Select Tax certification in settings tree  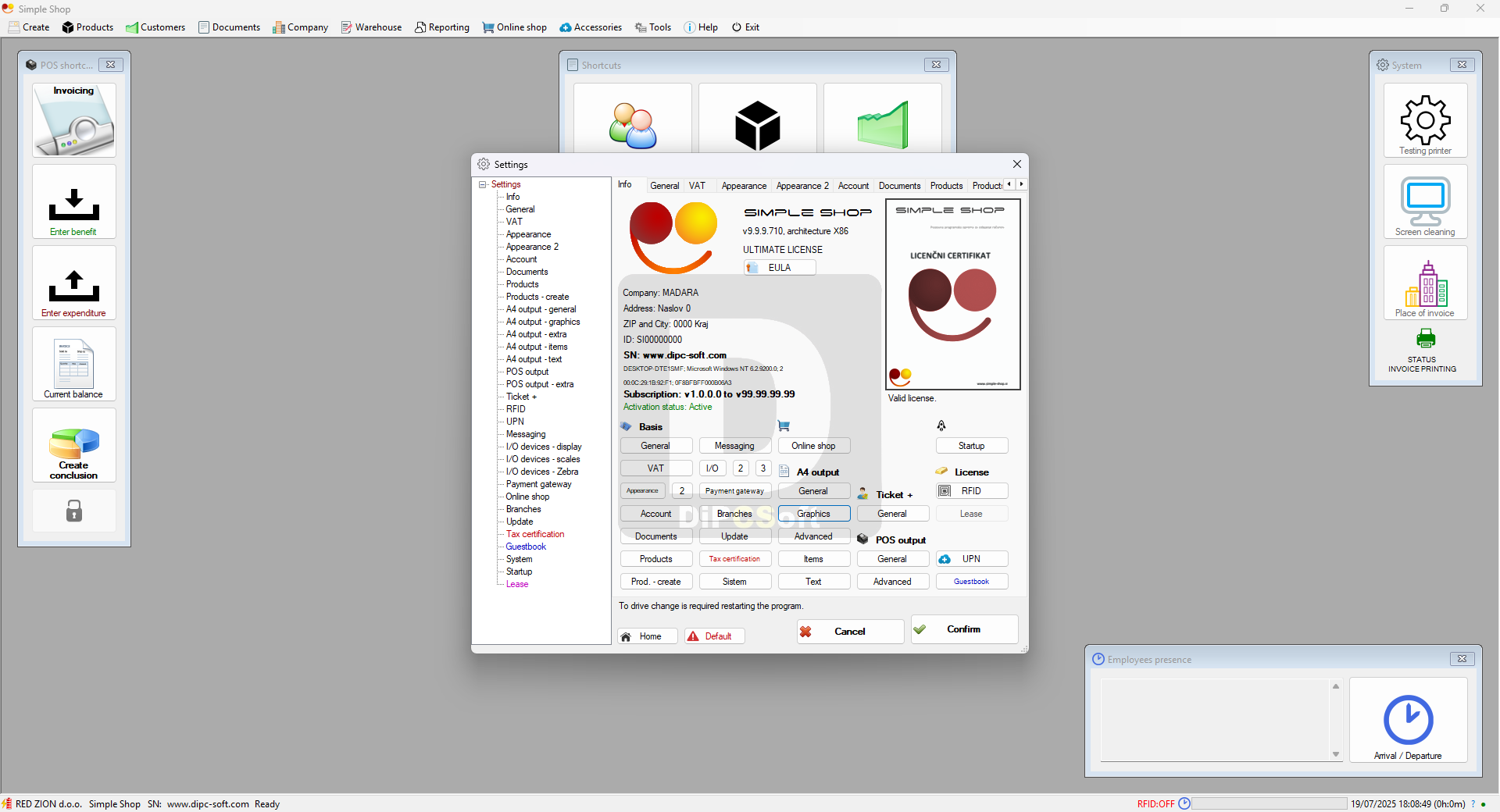click(535, 534)
